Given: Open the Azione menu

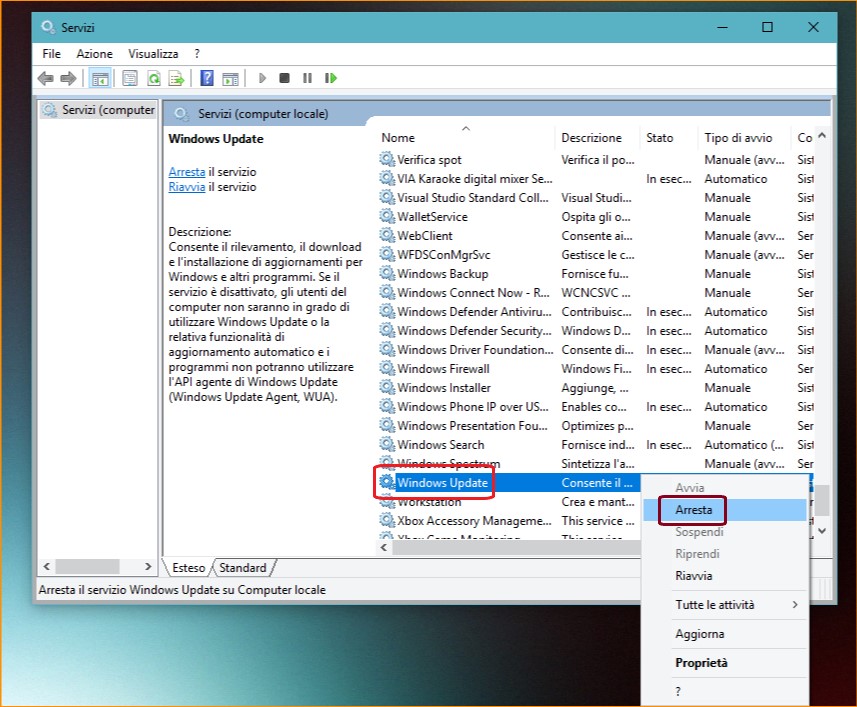Looking at the screenshot, I should [x=95, y=54].
